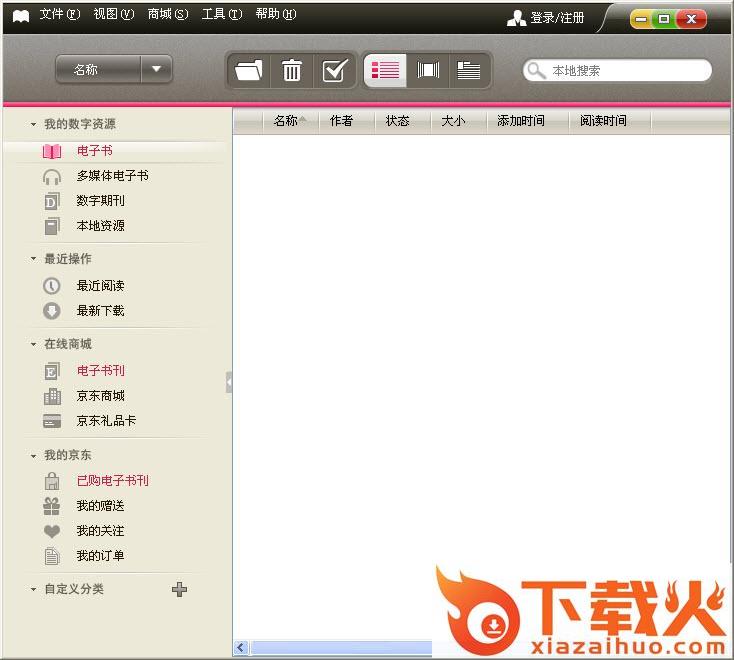Open the 商城(S) menu
Screen dimensions: 734x660
[168, 15]
